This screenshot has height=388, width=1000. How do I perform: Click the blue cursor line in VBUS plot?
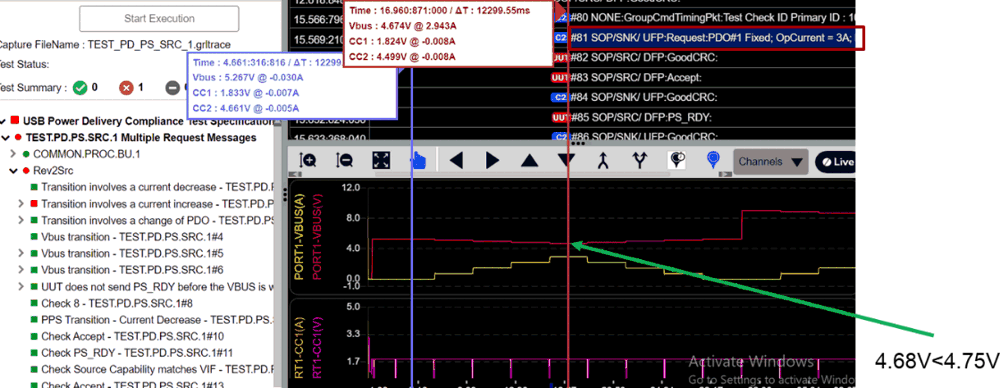[413, 236]
